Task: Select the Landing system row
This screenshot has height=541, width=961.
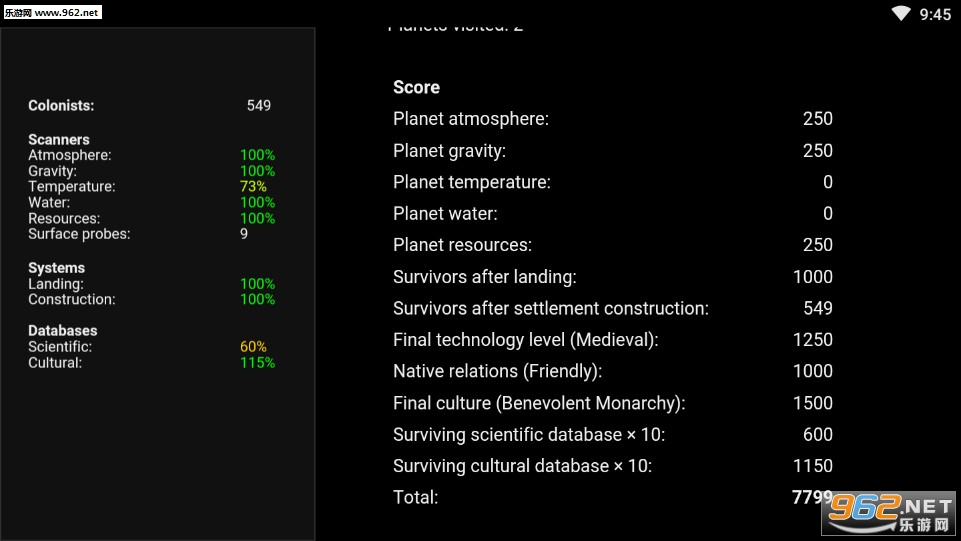Action: [150, 284]
